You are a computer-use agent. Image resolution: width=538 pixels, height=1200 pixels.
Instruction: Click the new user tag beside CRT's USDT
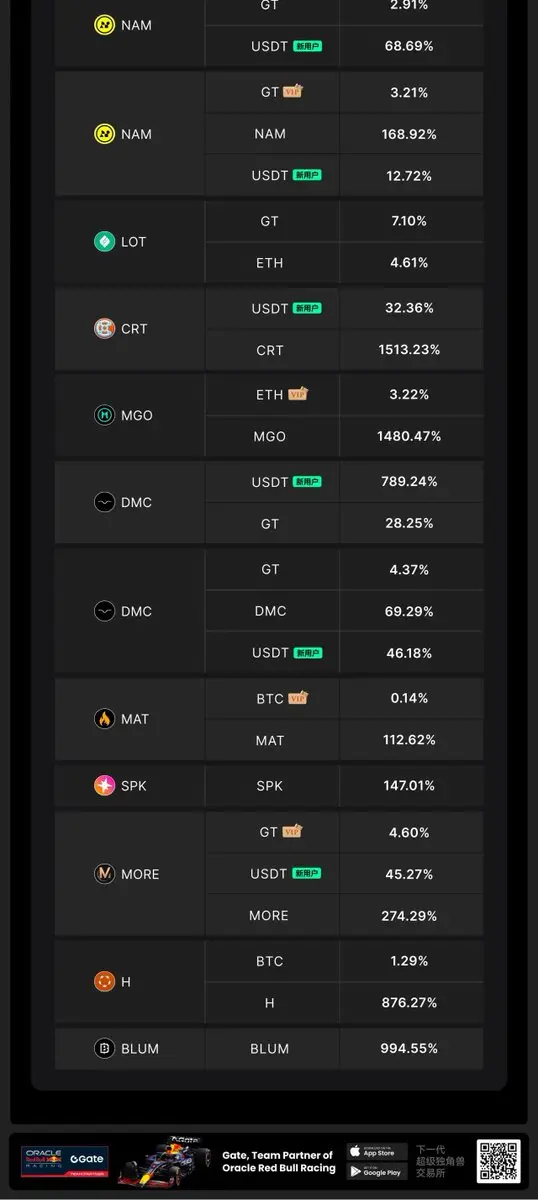point(307,308)
